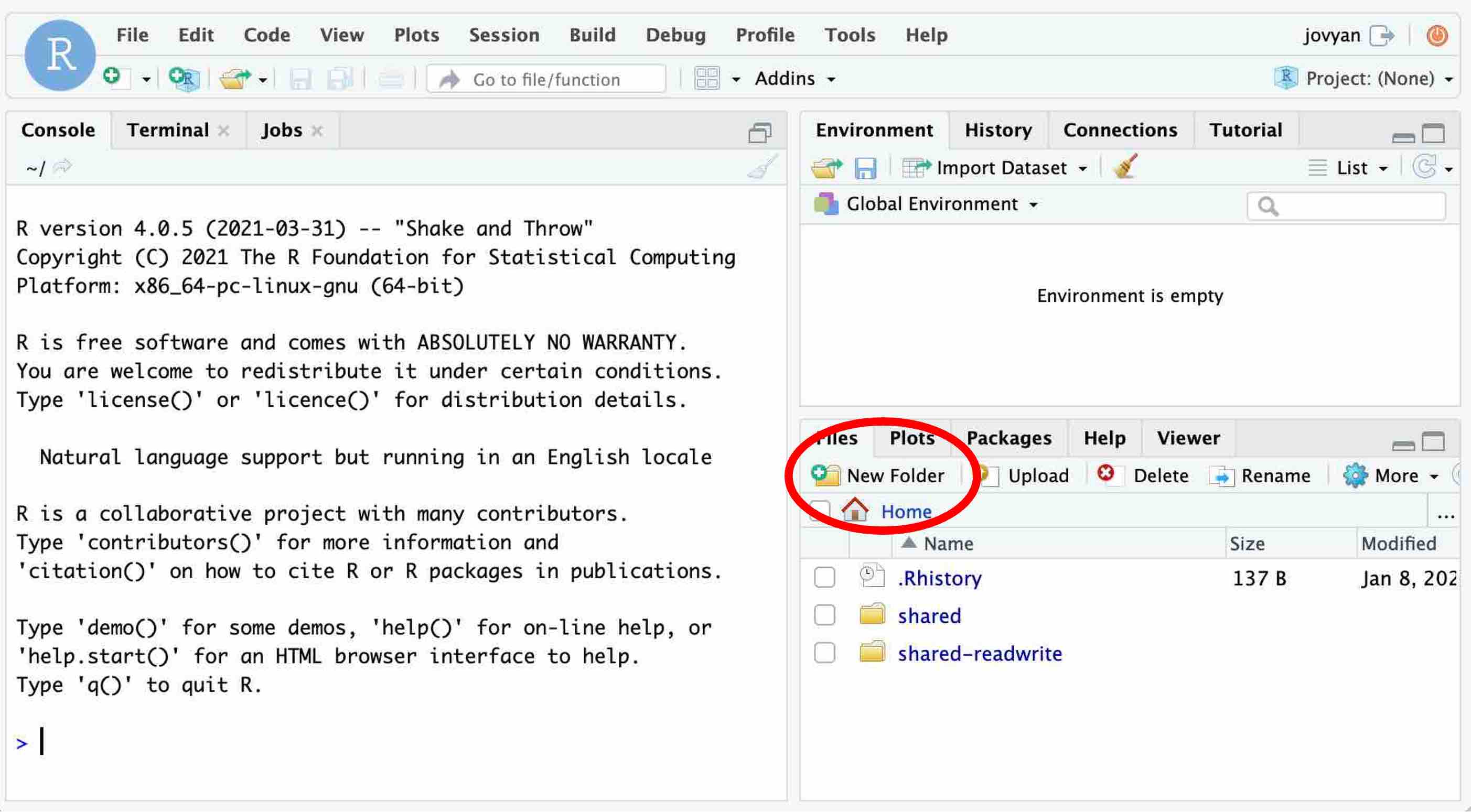1471x812 pixels.
Task: Sort files by the Size column header
Action: click(1247, 543)
